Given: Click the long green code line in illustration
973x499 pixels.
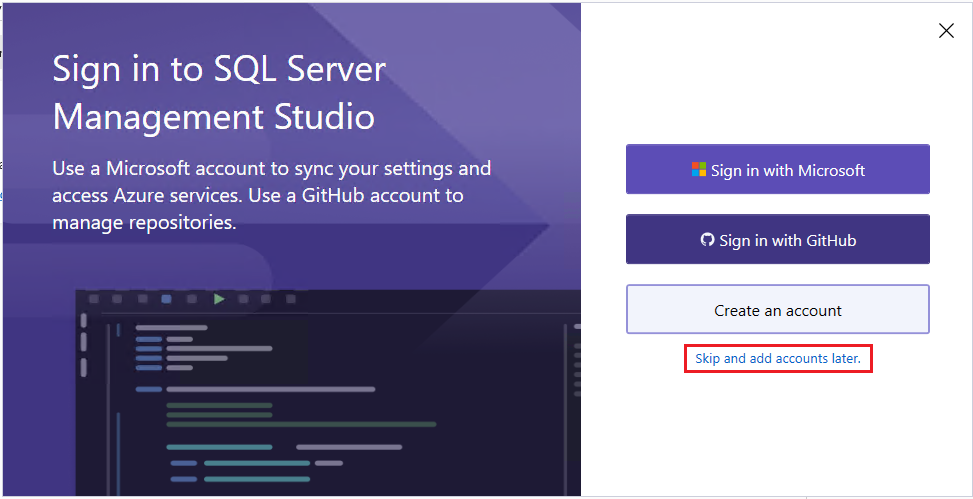Looking at the screenshot, I should [x=301, y=425].
